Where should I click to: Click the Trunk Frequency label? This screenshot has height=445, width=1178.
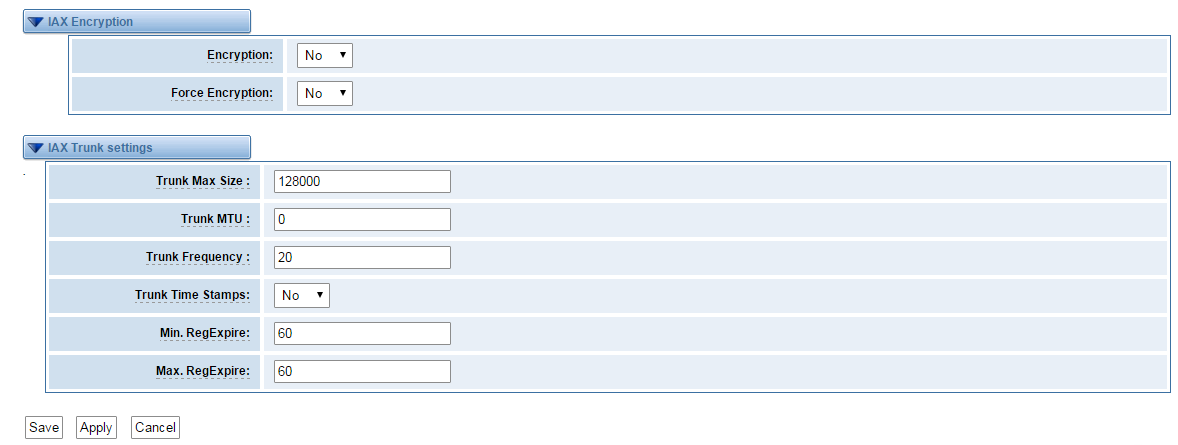point(198,257)
